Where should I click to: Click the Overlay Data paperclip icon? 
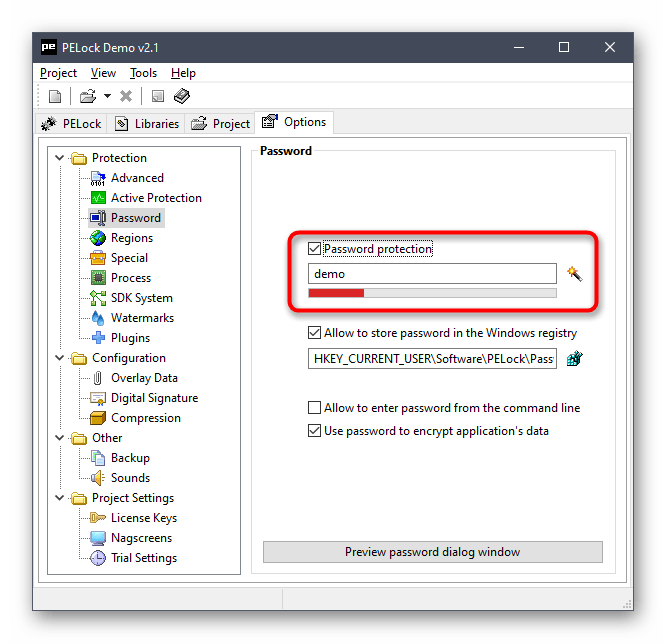pos(98,378)
